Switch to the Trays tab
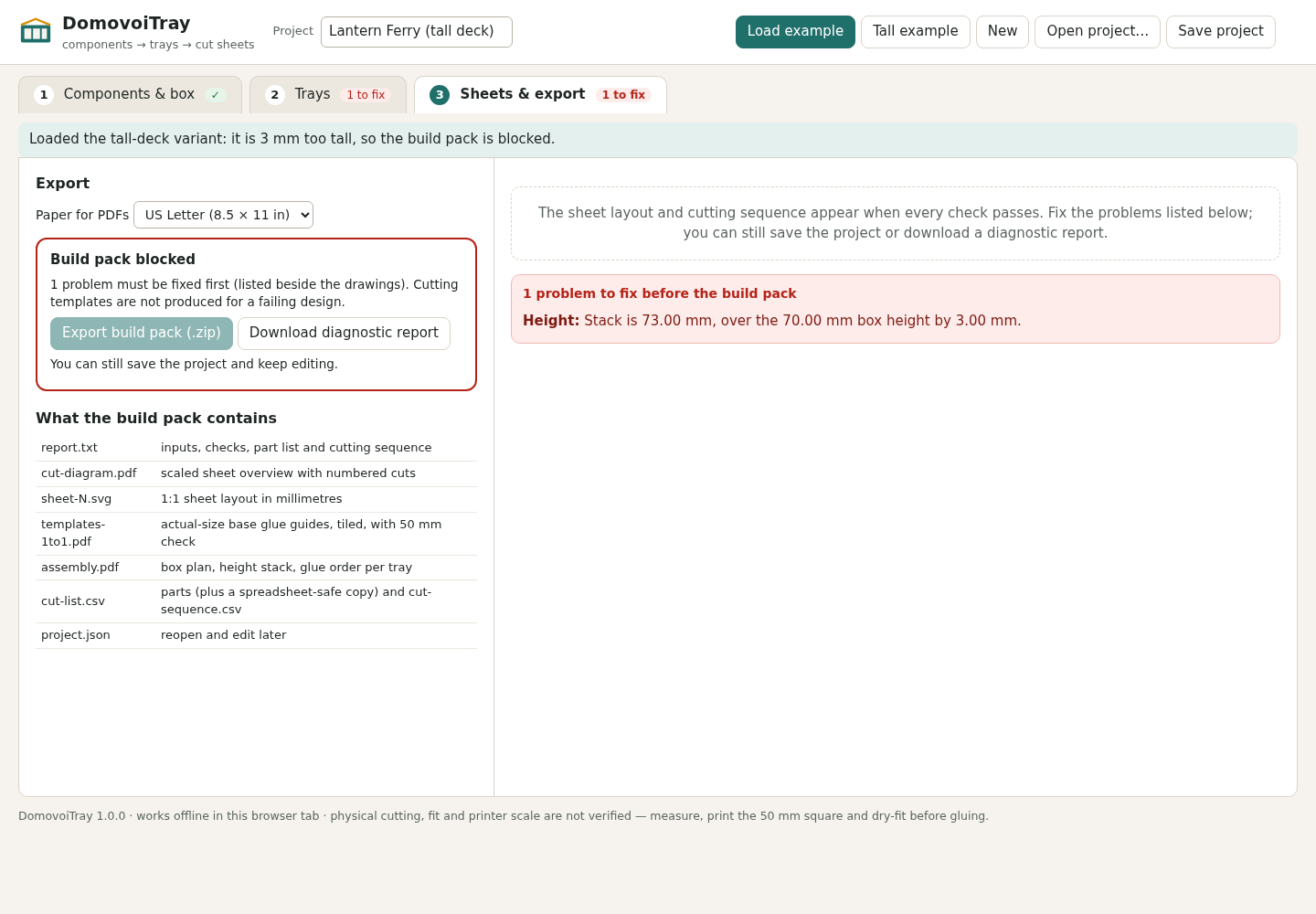Image resolution: width=1316 pixels, height=914 pixels. [328, 95]
